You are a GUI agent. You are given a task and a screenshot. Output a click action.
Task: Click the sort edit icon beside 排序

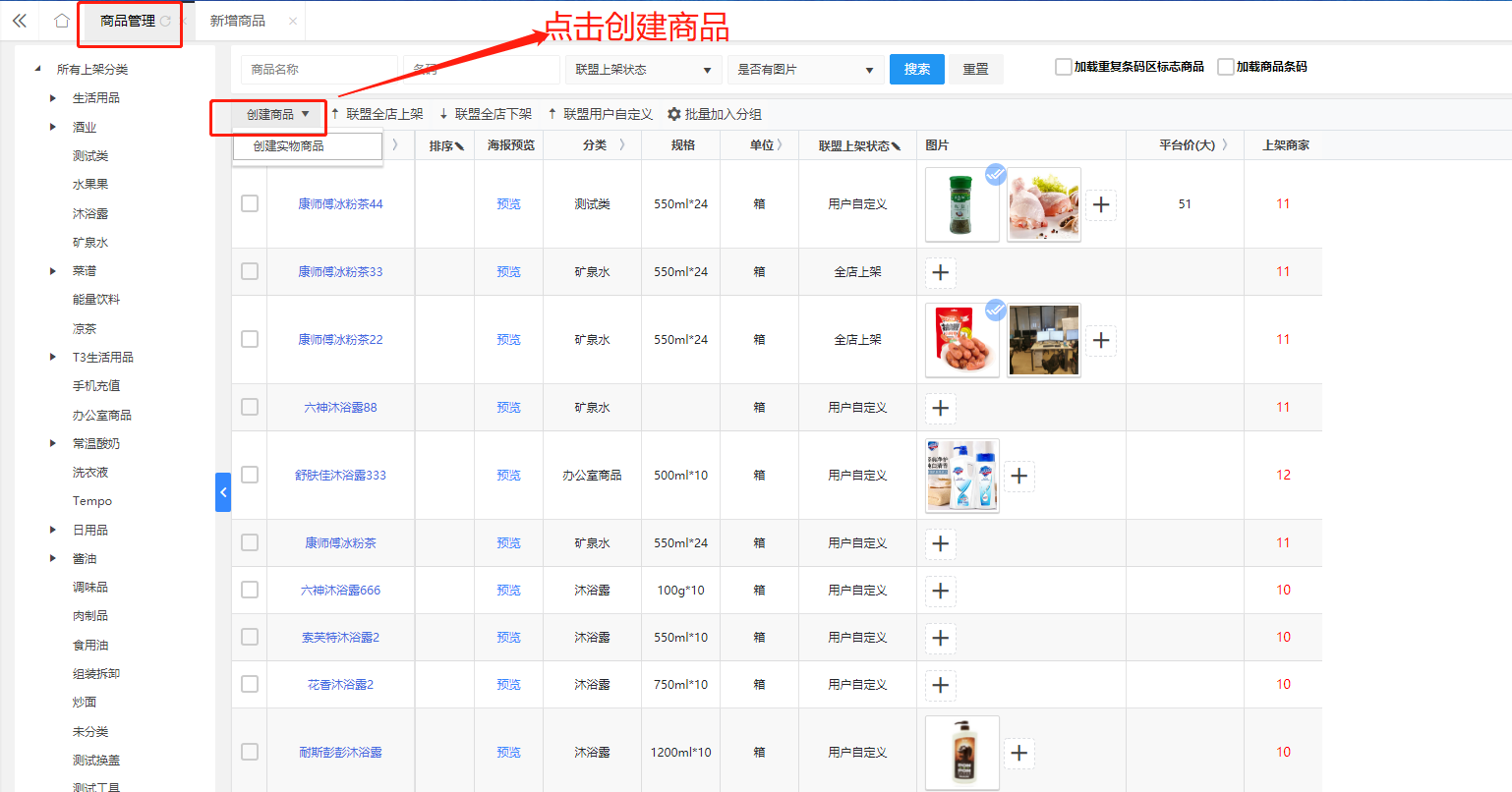click(460, 146)
